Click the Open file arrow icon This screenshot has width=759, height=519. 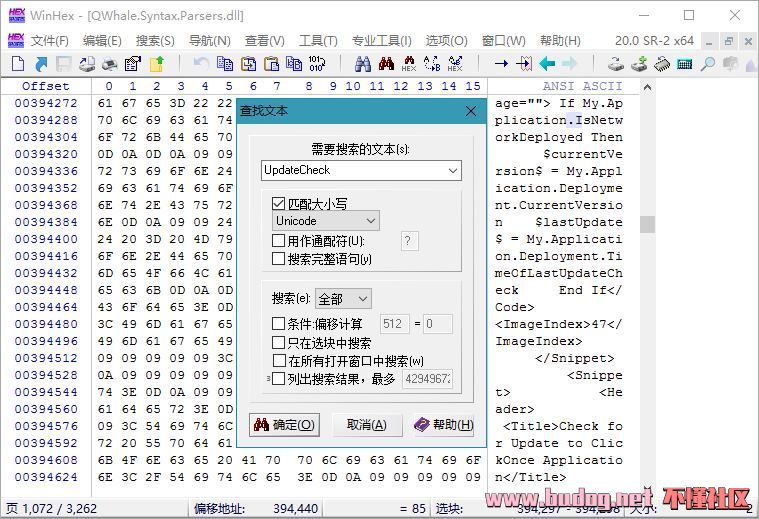pos(41,63)
